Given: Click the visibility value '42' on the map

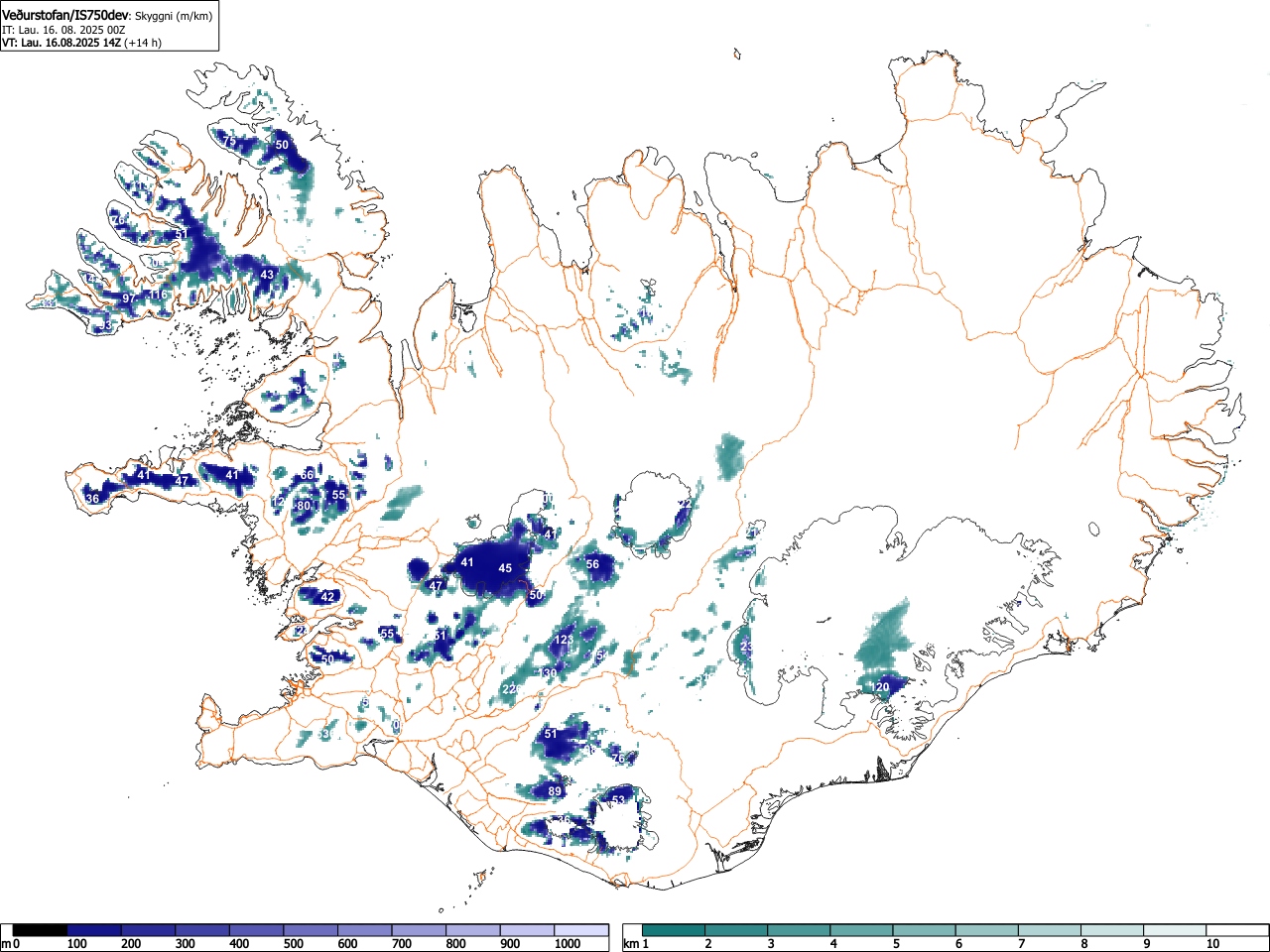Looking at the screenshot, I should [x=327, y=597].
